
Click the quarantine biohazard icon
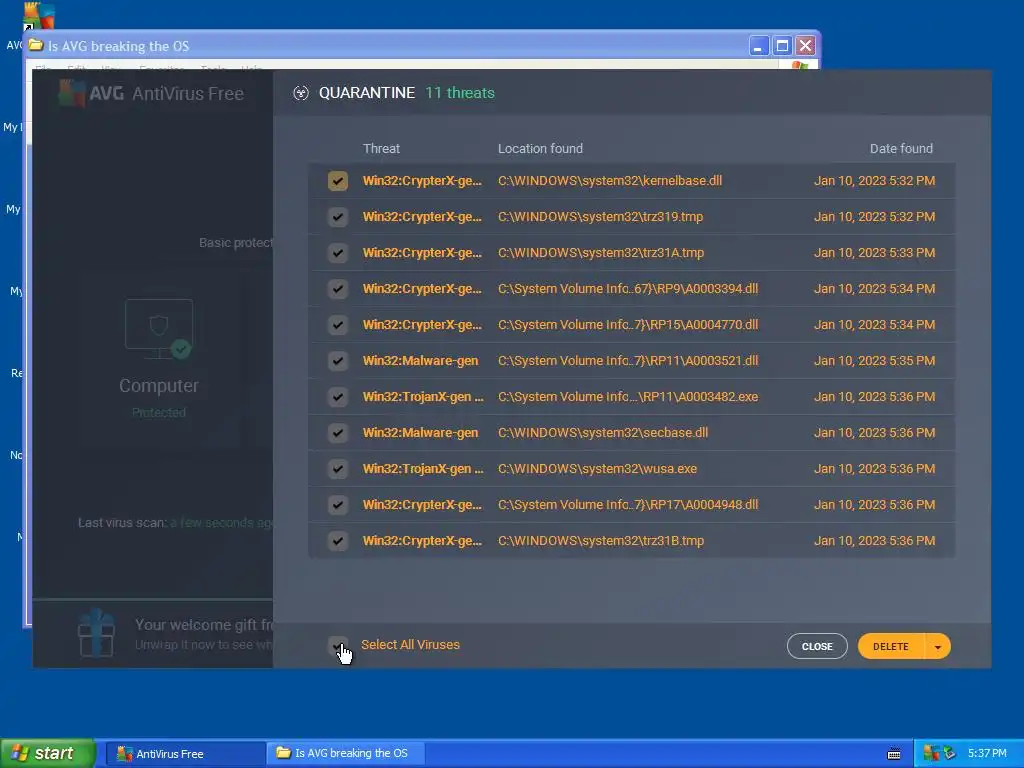[x=300, y=93]
